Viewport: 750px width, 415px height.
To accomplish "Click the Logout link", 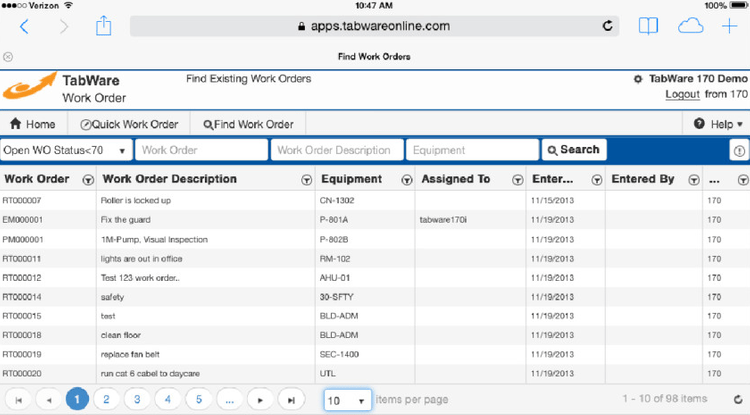I will coord(683,94).
